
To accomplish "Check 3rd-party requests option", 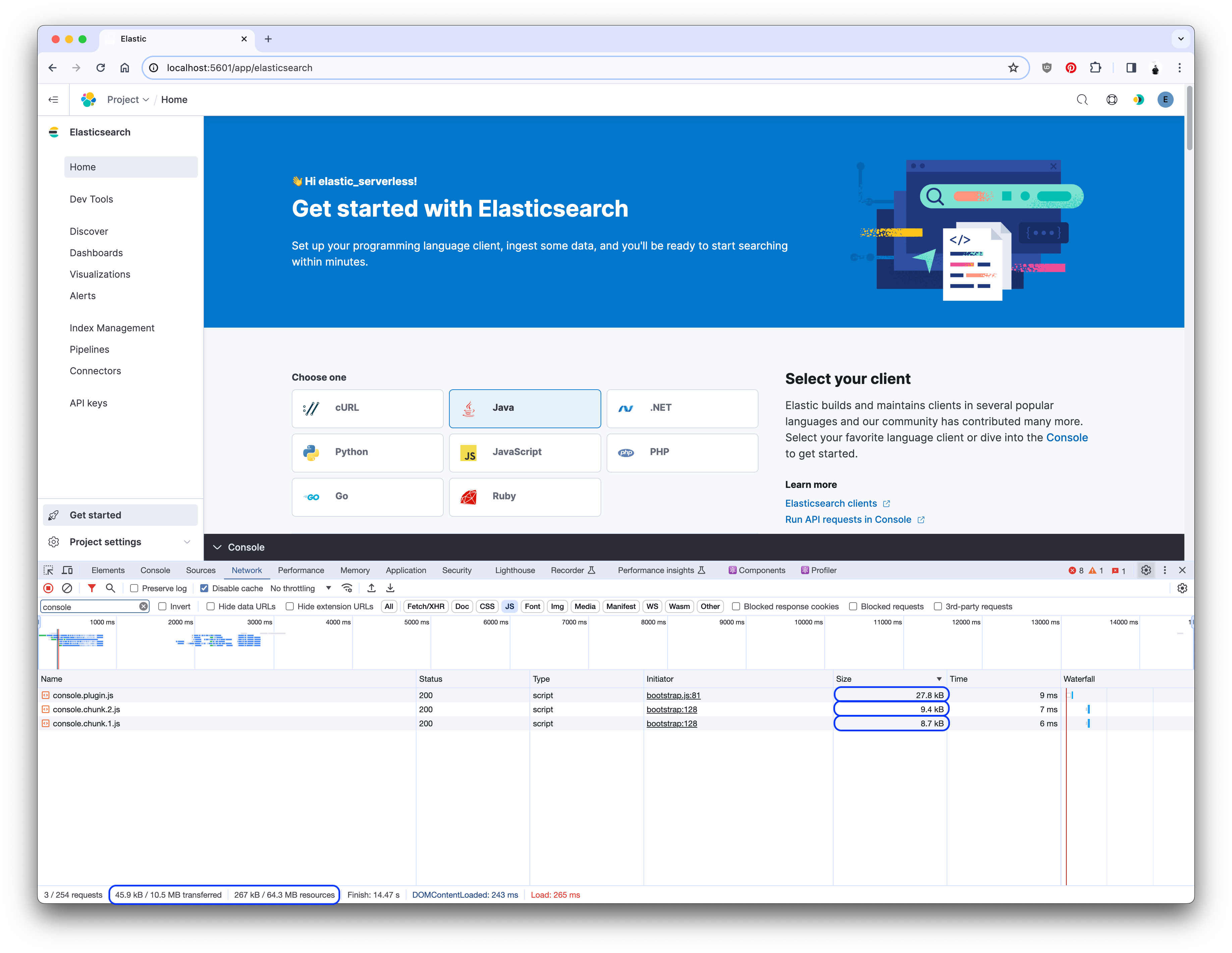I will click(x=938, y=607).
